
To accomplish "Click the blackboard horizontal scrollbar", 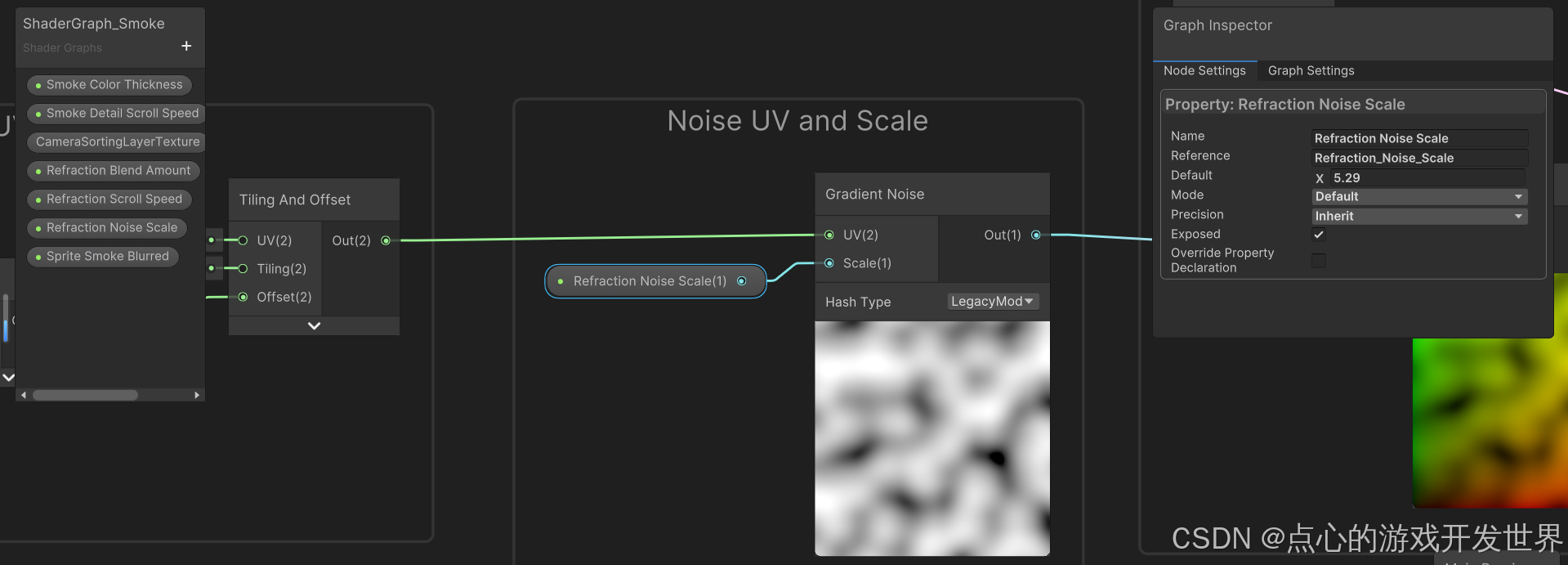I will click(86, 395).
